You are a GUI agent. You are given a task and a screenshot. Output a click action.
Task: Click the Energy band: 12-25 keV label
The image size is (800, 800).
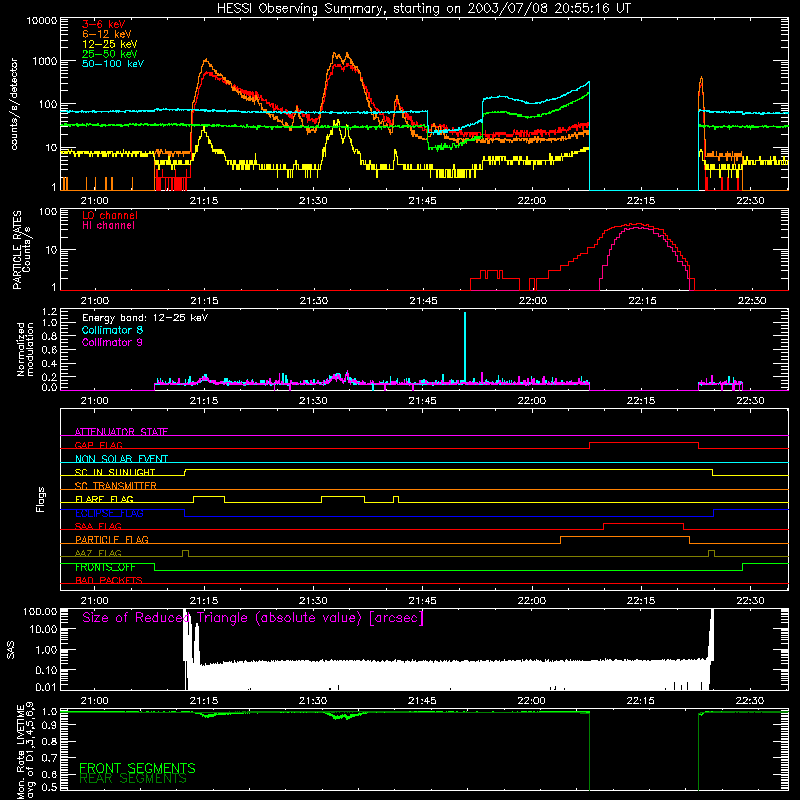click(x=145, y=318)
